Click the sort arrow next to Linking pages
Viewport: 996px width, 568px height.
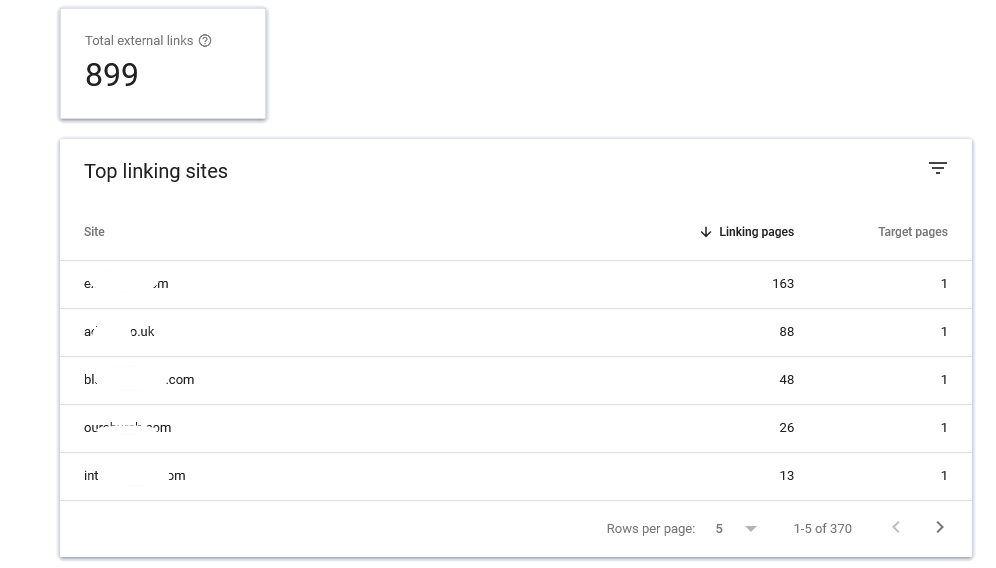click(706, 232)
